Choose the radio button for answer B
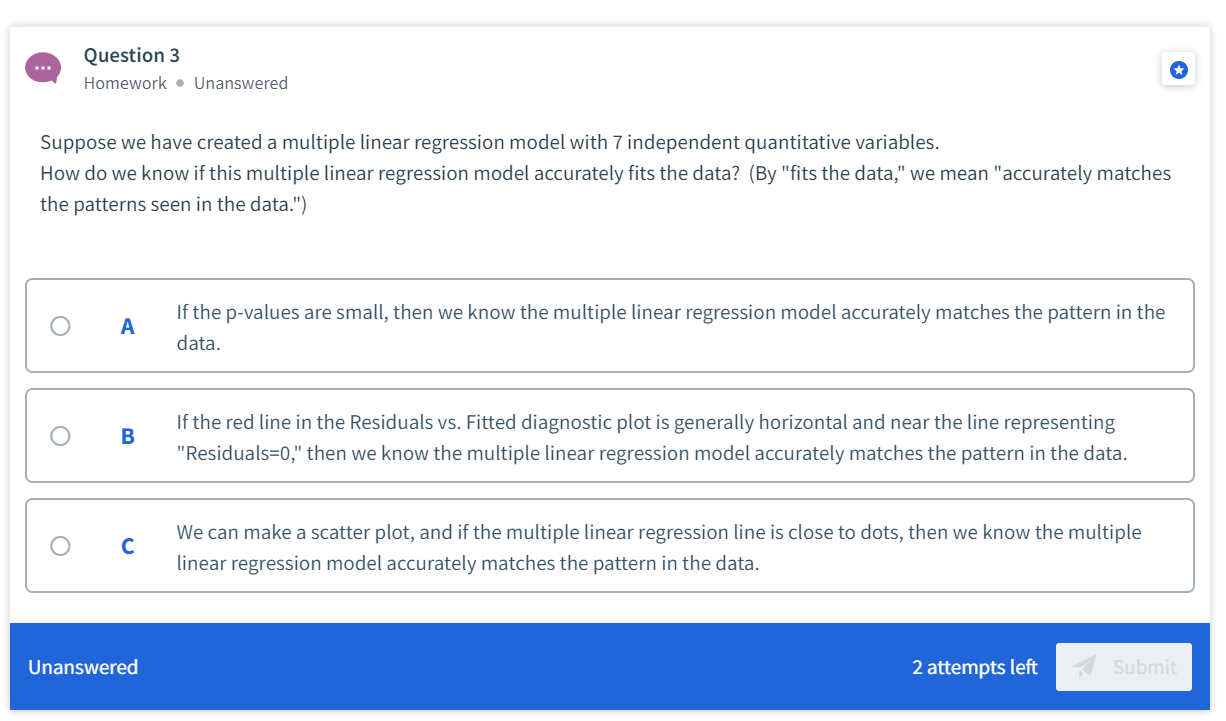This screenshot has width=1226, height=721. point(60,436)
